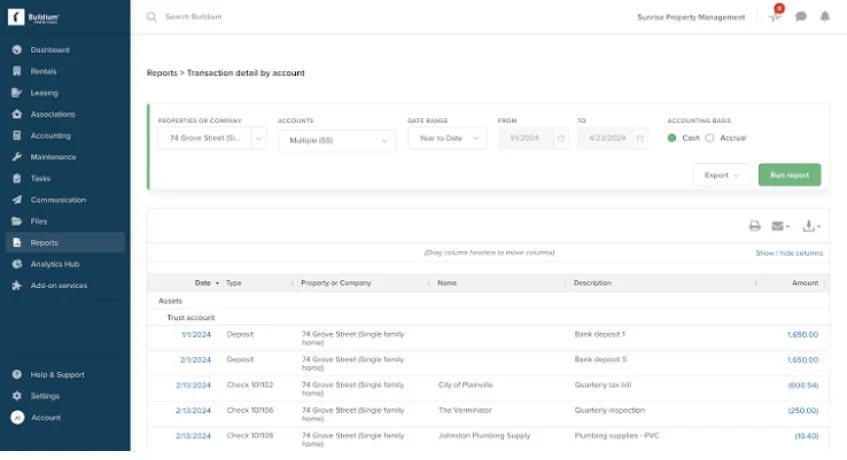Select the Cash accounting basis

(x=672, y=138)
